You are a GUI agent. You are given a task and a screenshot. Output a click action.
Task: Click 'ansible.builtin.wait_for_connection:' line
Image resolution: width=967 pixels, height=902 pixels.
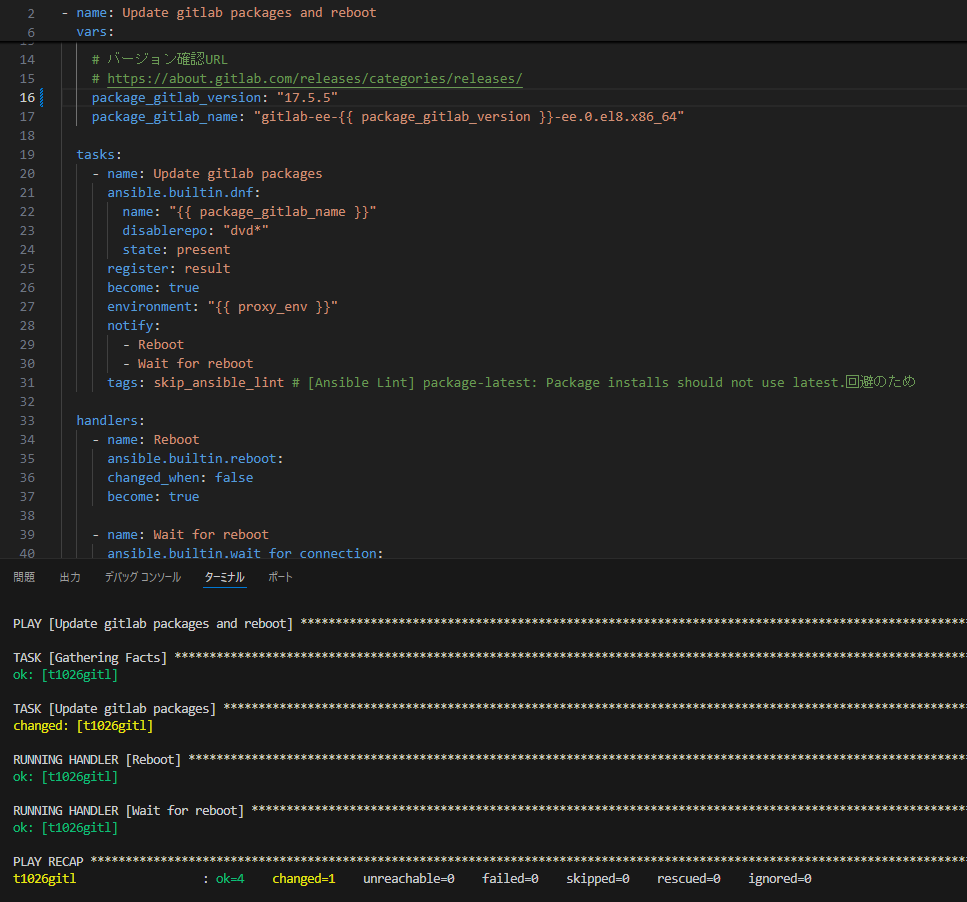click(x=245, y=553)
